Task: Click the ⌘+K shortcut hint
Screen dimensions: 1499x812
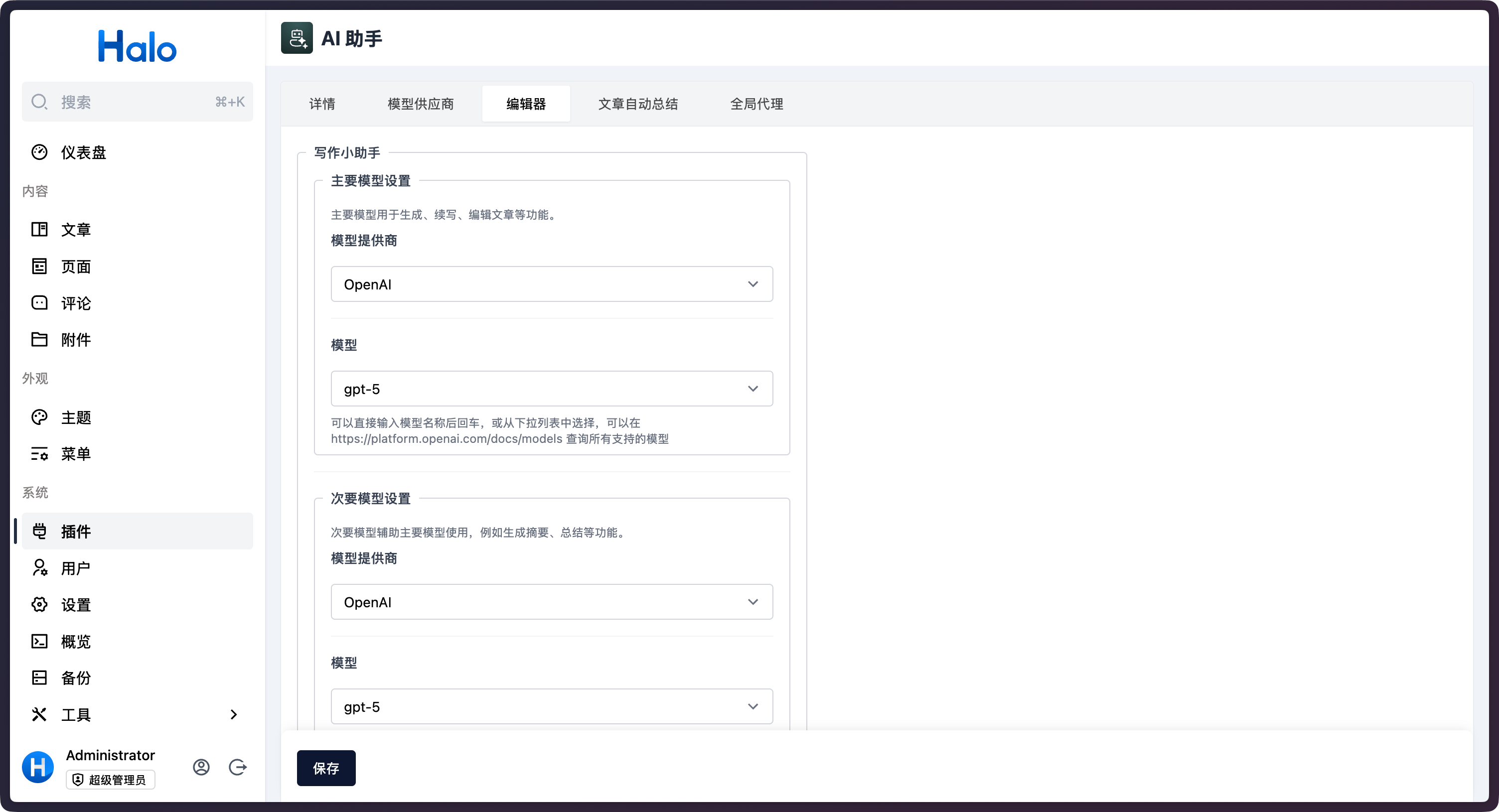Action: (230, 102)
